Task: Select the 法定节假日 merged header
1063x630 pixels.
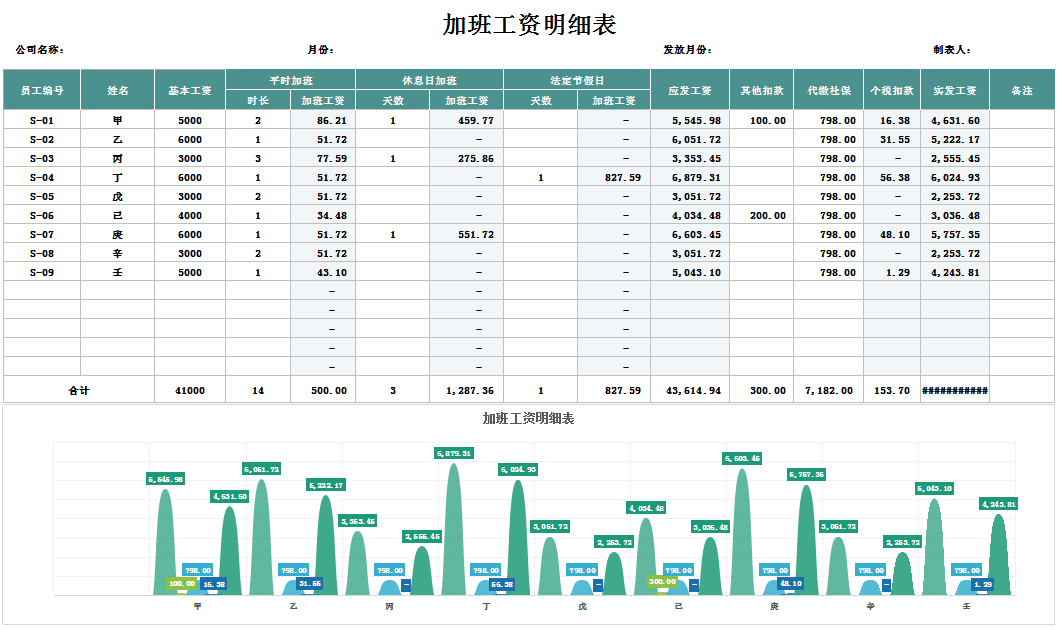Action: coord(577,80)
